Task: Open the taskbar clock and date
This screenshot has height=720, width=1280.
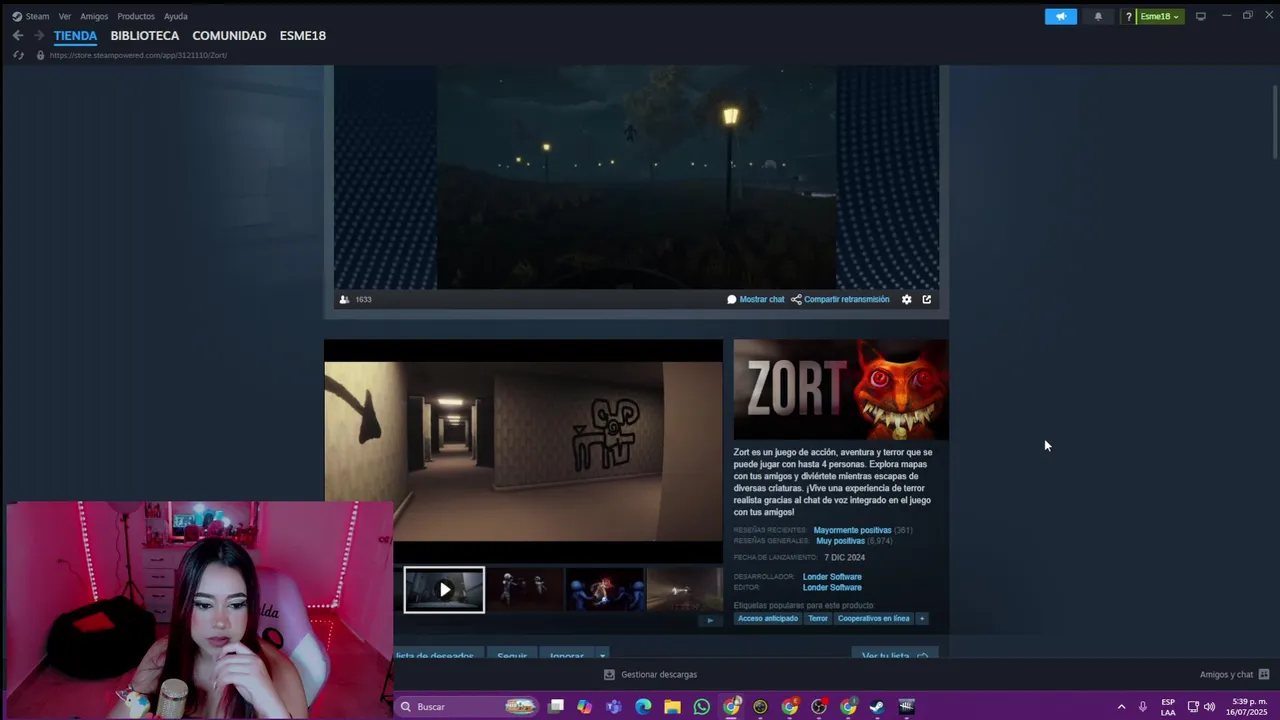Action: 1249,707
